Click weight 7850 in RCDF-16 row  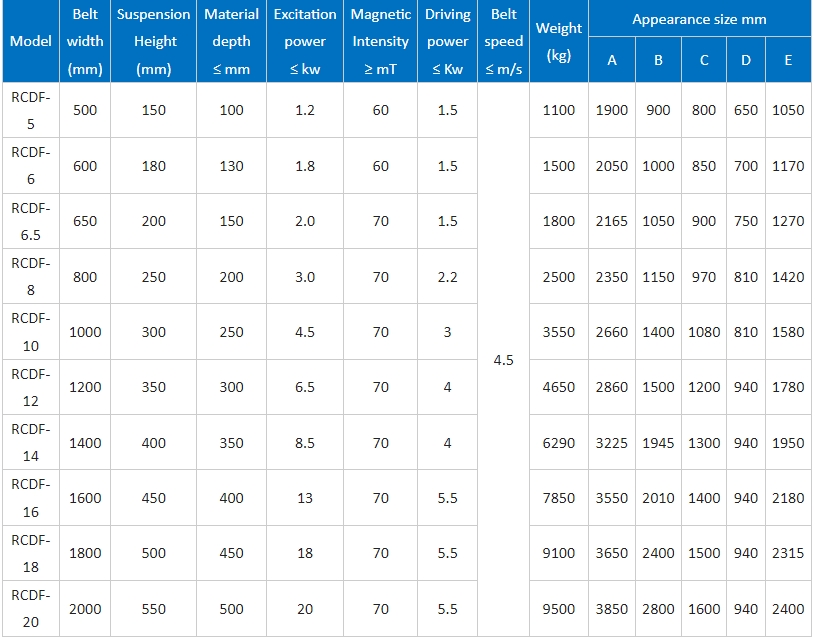click(x=559, y=498)
